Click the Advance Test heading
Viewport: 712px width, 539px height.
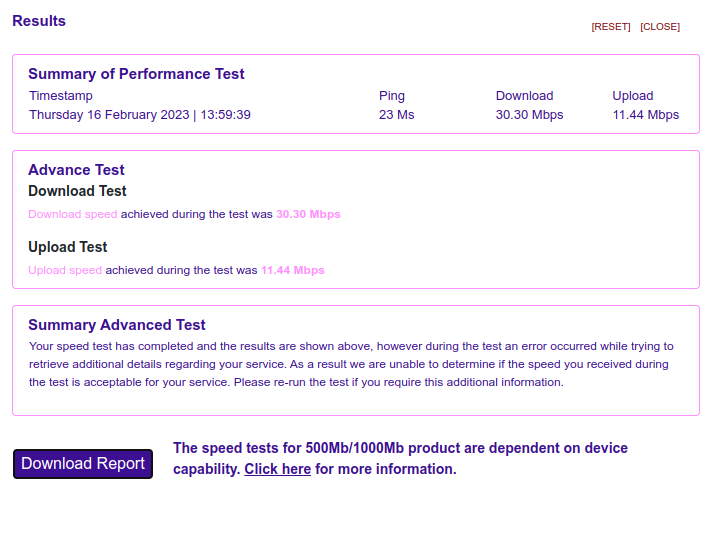click(x=76, y=170)
